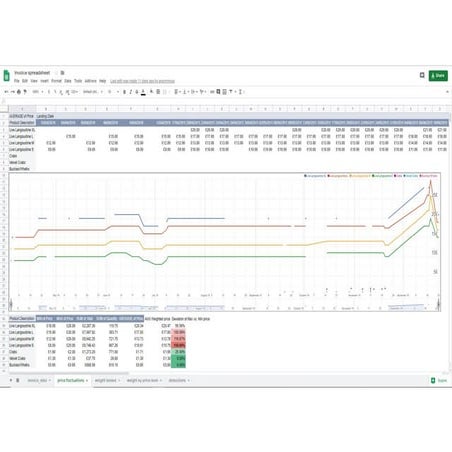Collapse the toolbar with the top-right arrow
The image size is (452, 452).
447,92
